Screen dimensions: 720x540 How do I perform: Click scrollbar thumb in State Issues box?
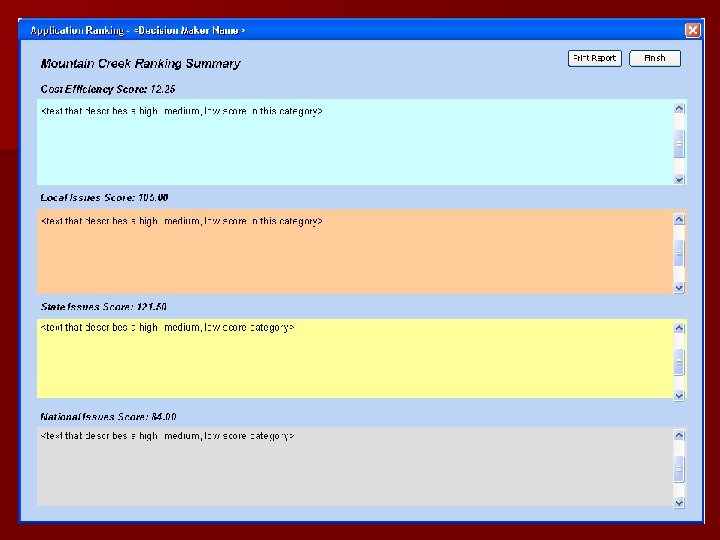click(679, 362)
